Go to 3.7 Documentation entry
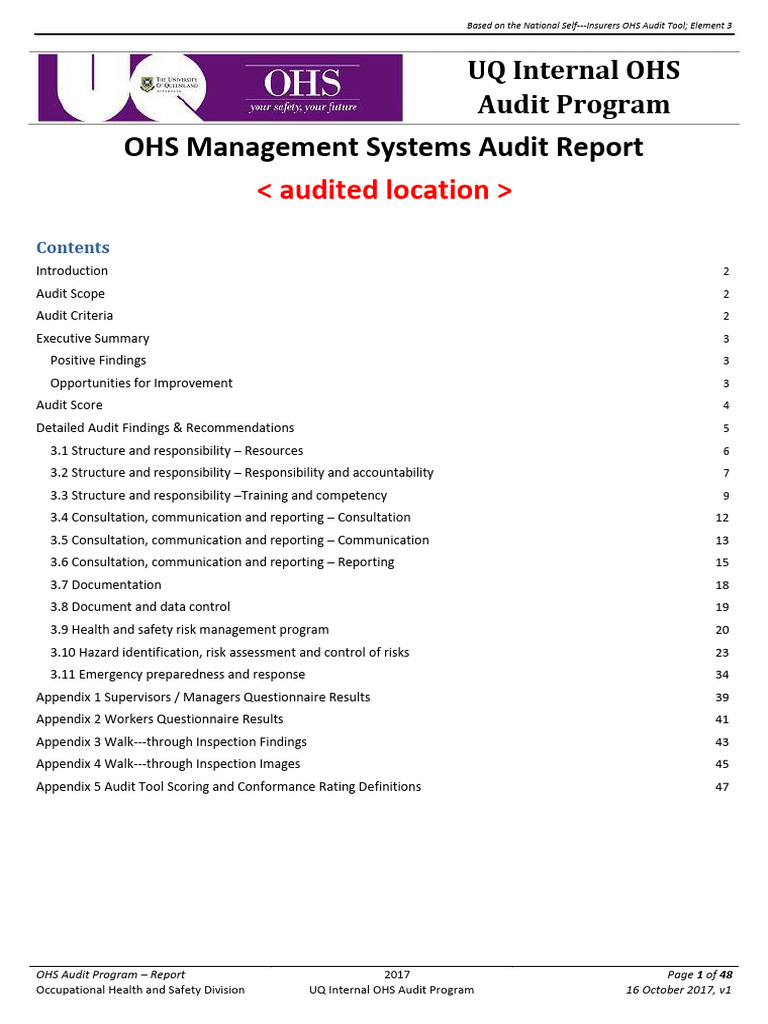 click(106, 584)
